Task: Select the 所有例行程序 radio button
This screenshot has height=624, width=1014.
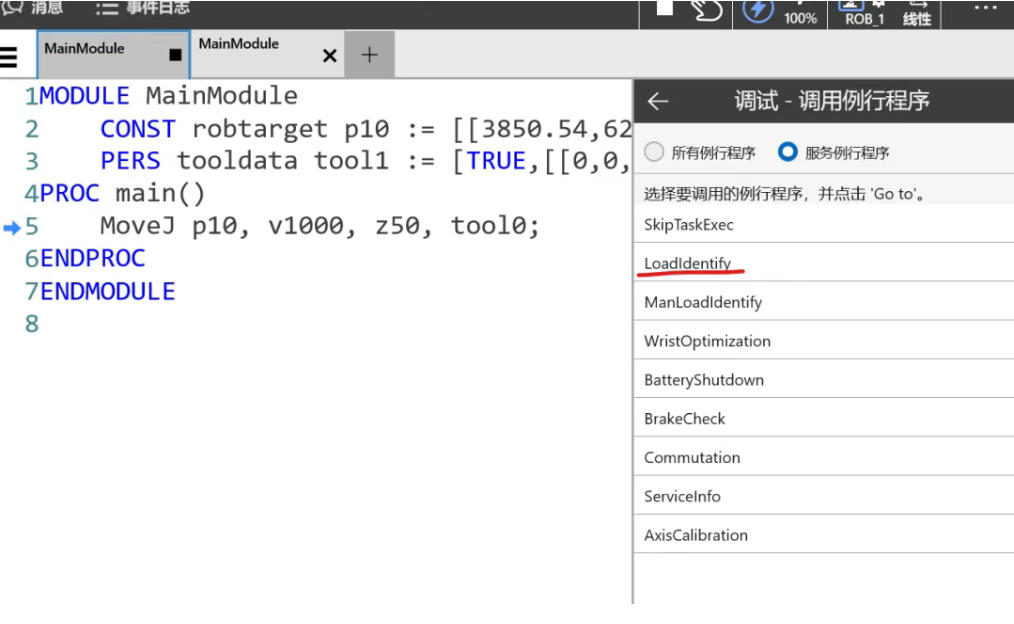Action: [654, 152]
